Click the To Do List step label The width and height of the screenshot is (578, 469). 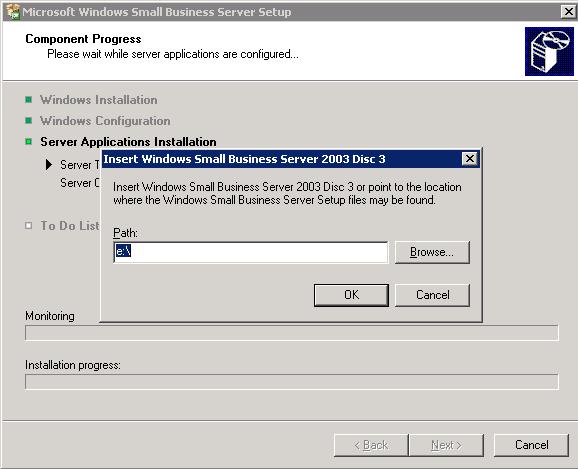coord(70,225)
